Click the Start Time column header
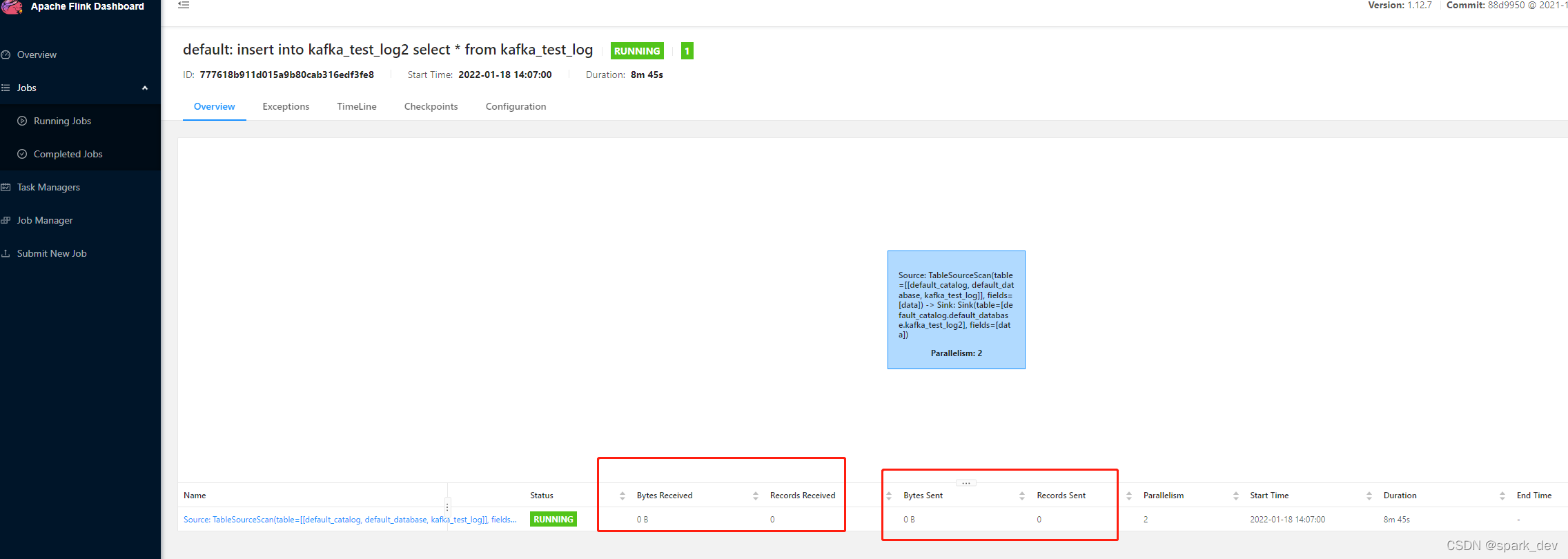The image size is (1568, 559). 1269,496
